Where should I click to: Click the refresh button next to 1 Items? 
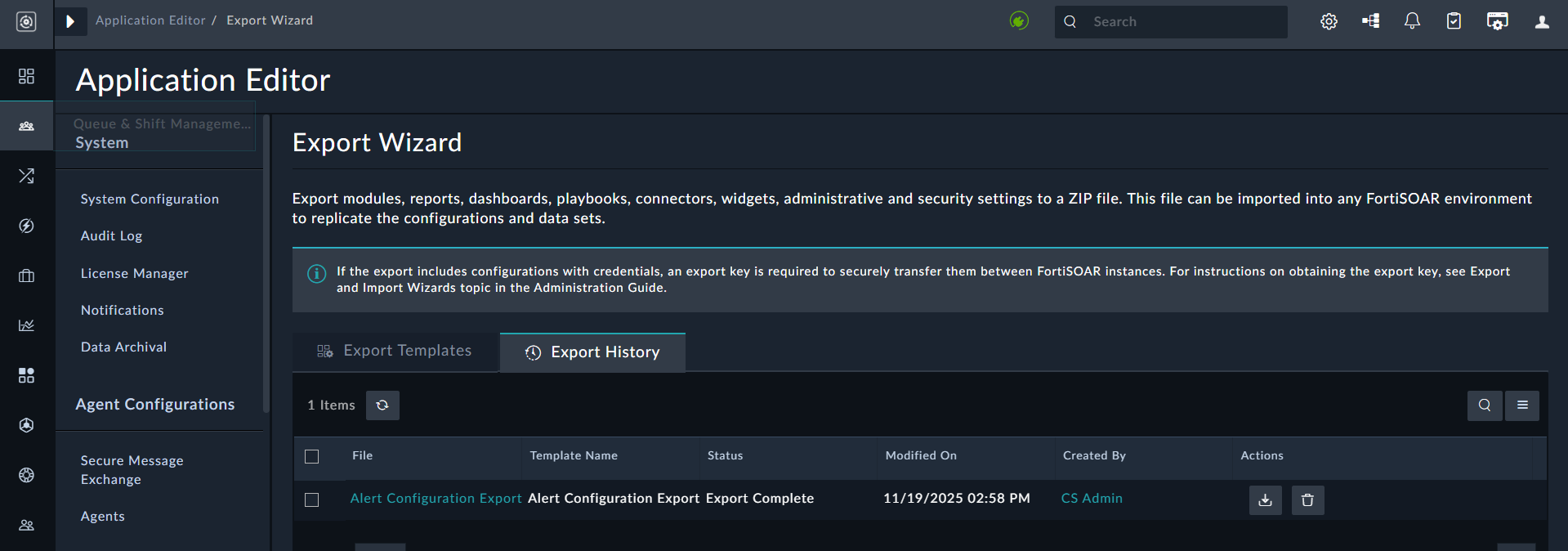coord(382,405)
